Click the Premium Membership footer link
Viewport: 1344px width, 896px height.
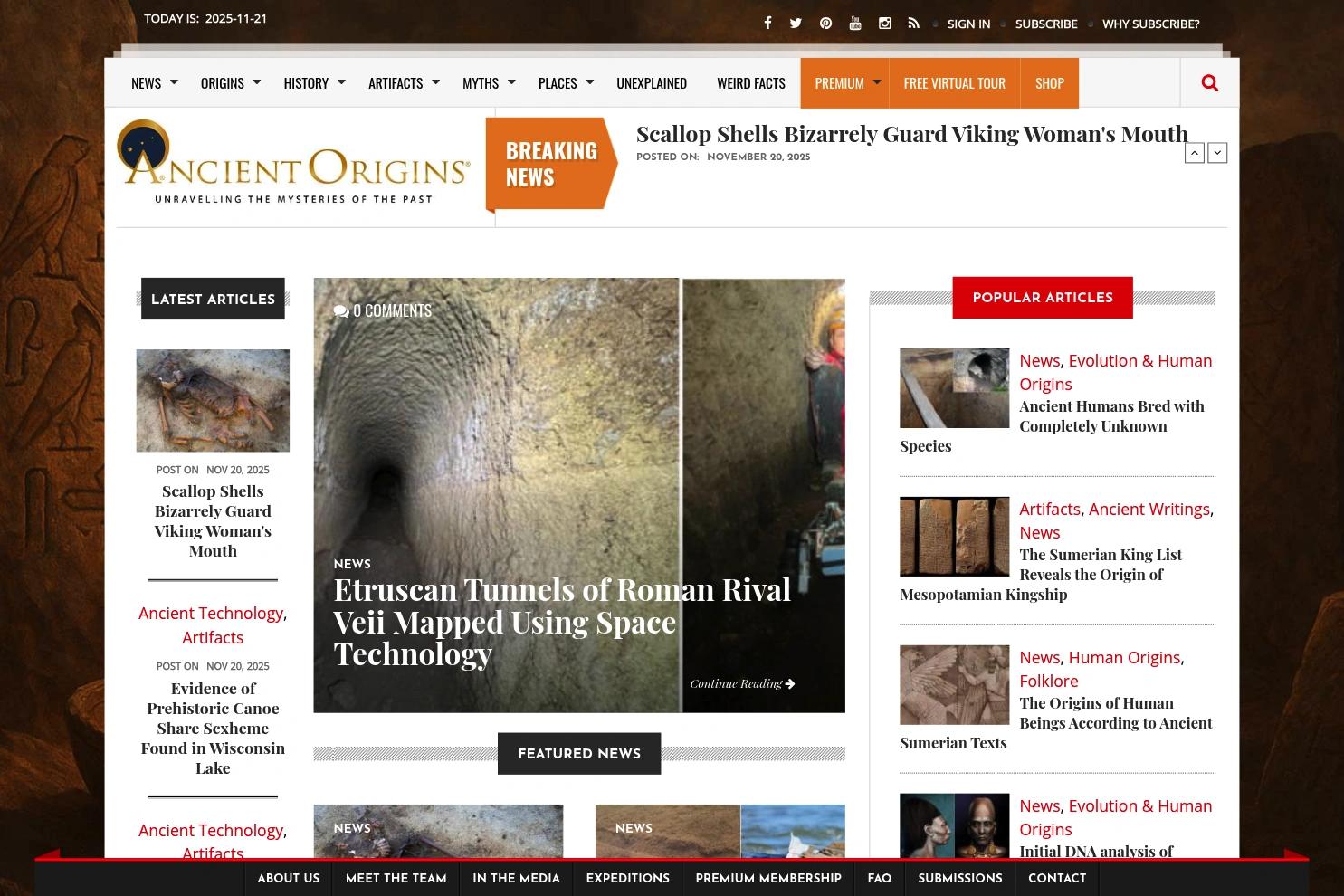click(x=768, y=879)
